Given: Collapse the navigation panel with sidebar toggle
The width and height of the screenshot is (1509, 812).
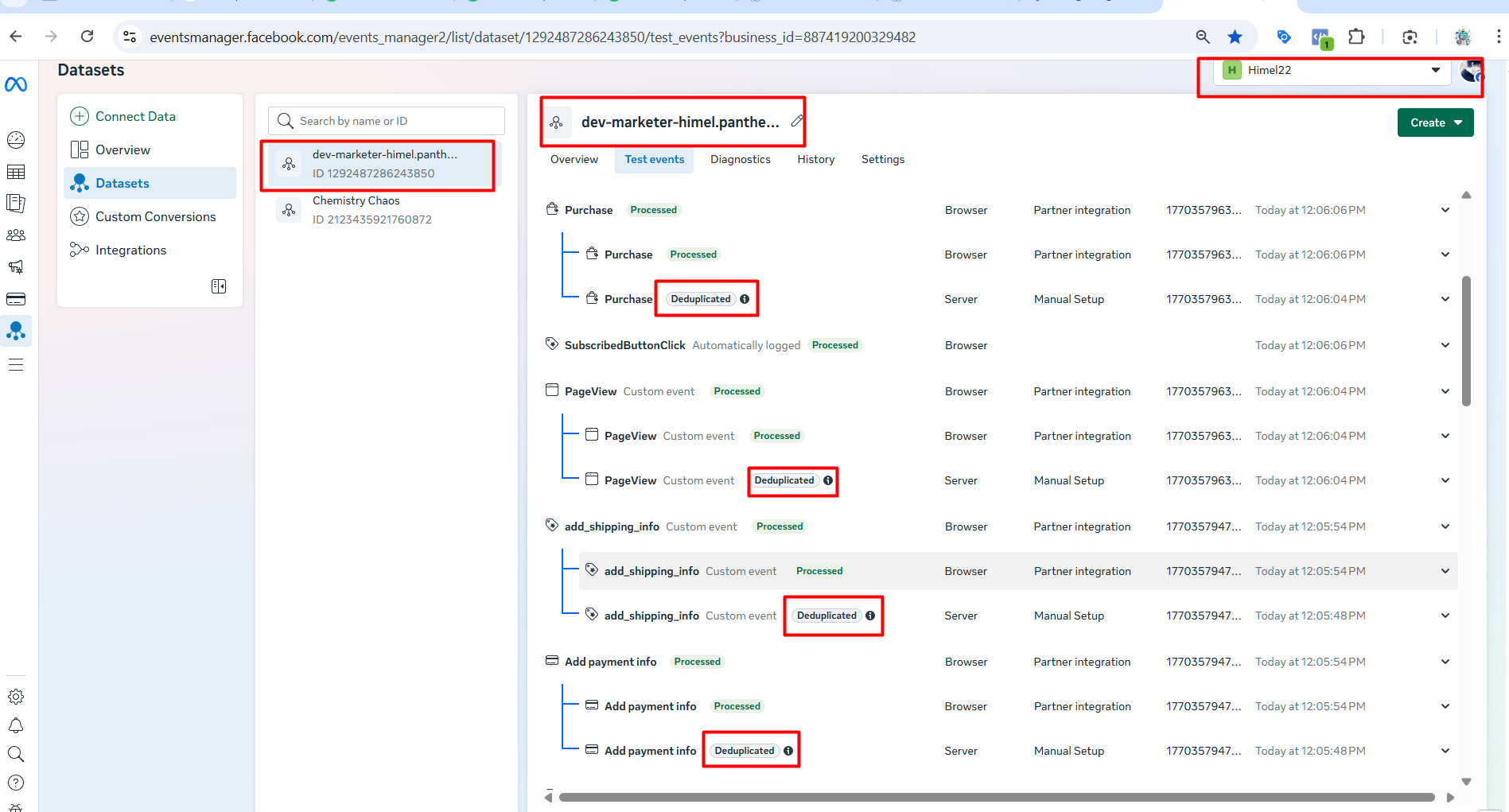Looking at the screenshot, I should pos(219,286).
